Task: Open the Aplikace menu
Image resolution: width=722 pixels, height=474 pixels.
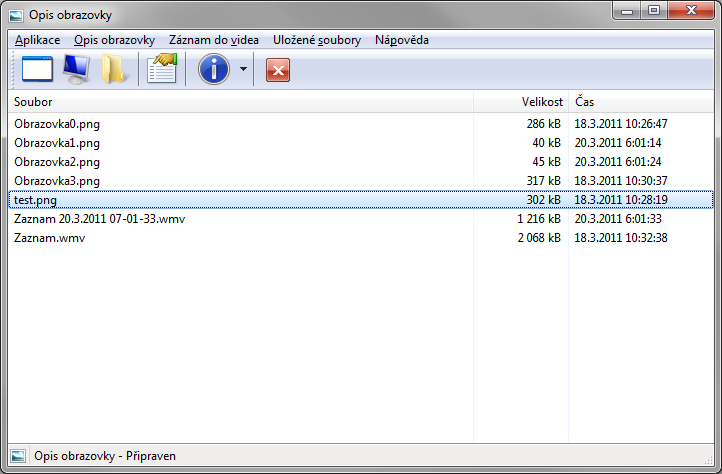Action: pyautogui.click(x=37, y=40)
